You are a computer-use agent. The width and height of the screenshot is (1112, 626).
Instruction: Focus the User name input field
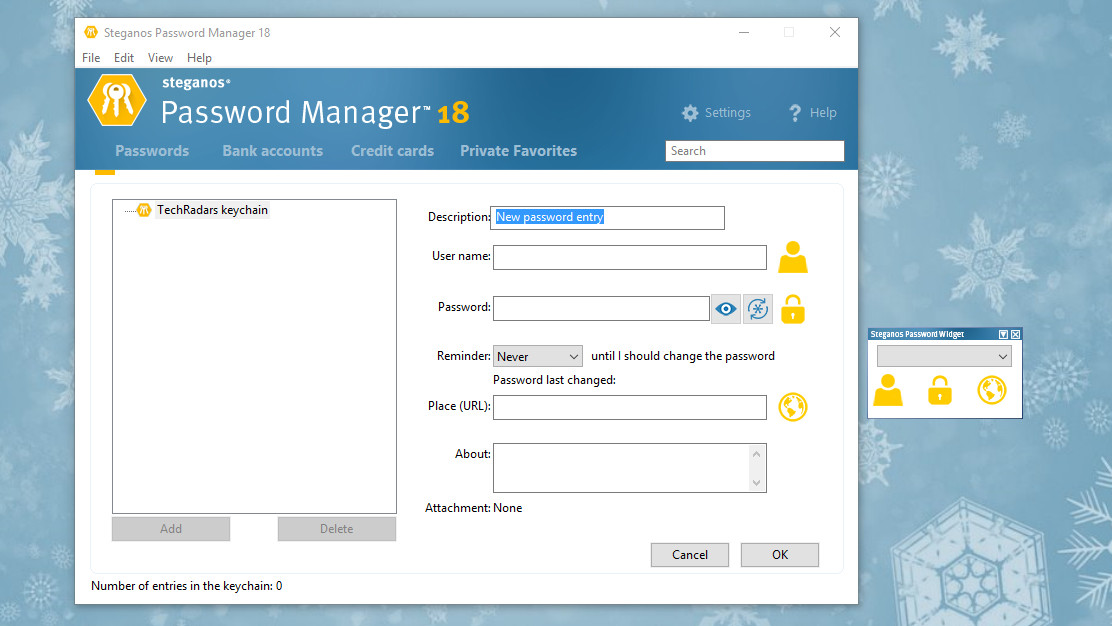[x=630, y=257]
